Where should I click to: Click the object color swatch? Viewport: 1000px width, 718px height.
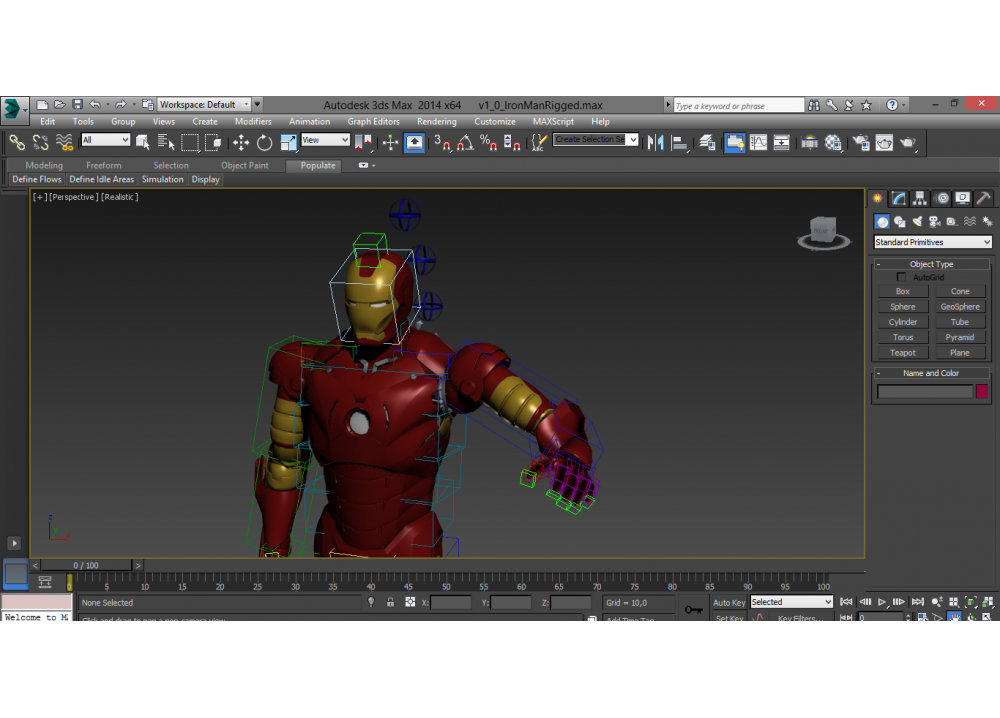point(982,391)
